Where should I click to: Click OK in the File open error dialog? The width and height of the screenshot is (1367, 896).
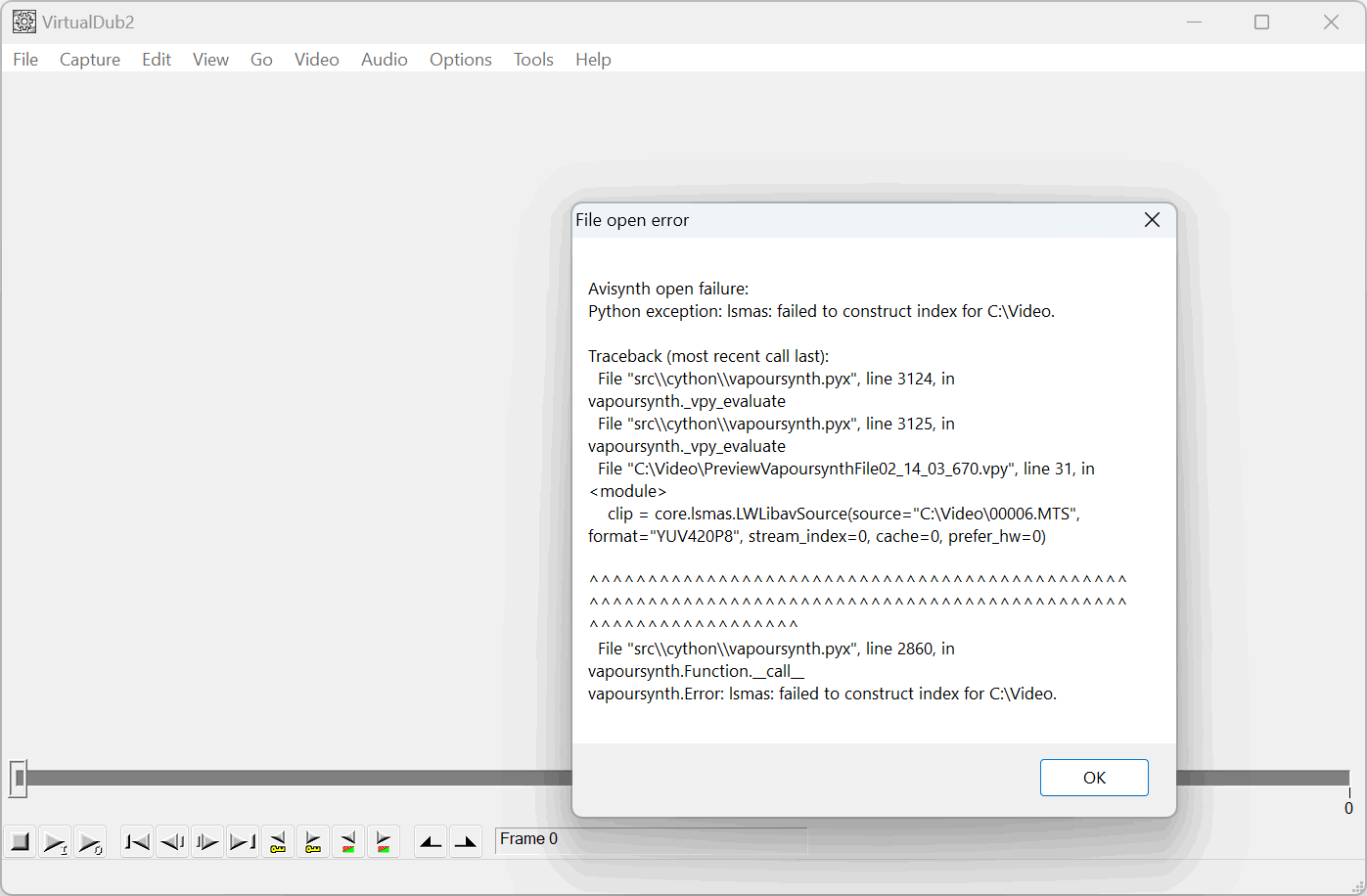(x=1093, y=778)
